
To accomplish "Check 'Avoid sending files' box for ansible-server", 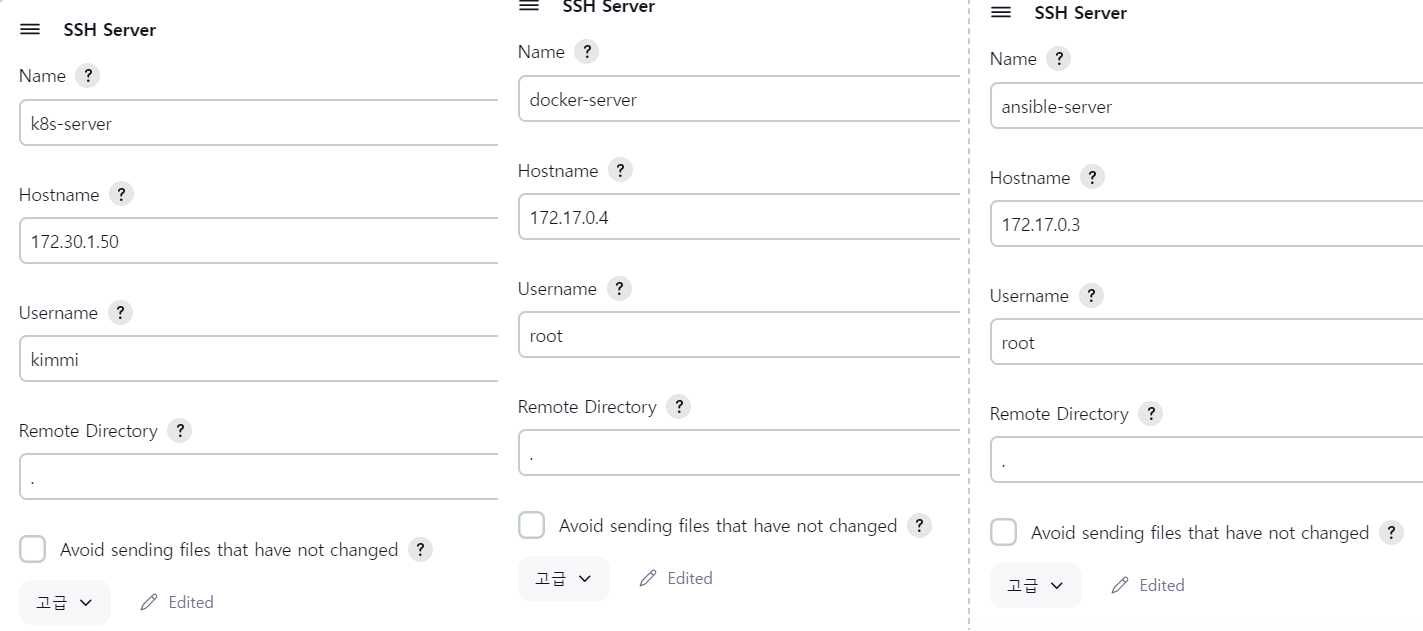I will 1004,532.
